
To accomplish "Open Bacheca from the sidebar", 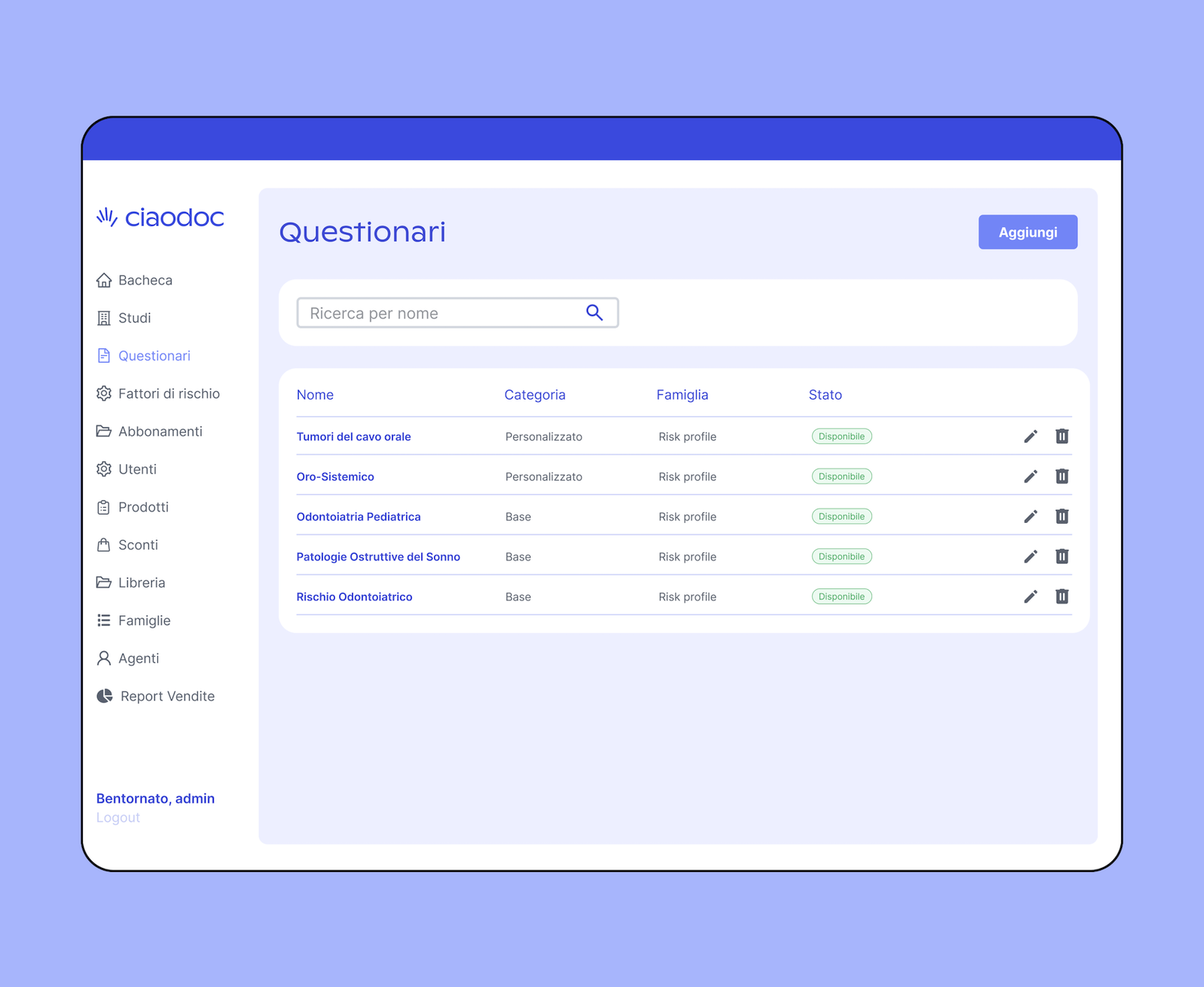I will click(x=145, y=281).
